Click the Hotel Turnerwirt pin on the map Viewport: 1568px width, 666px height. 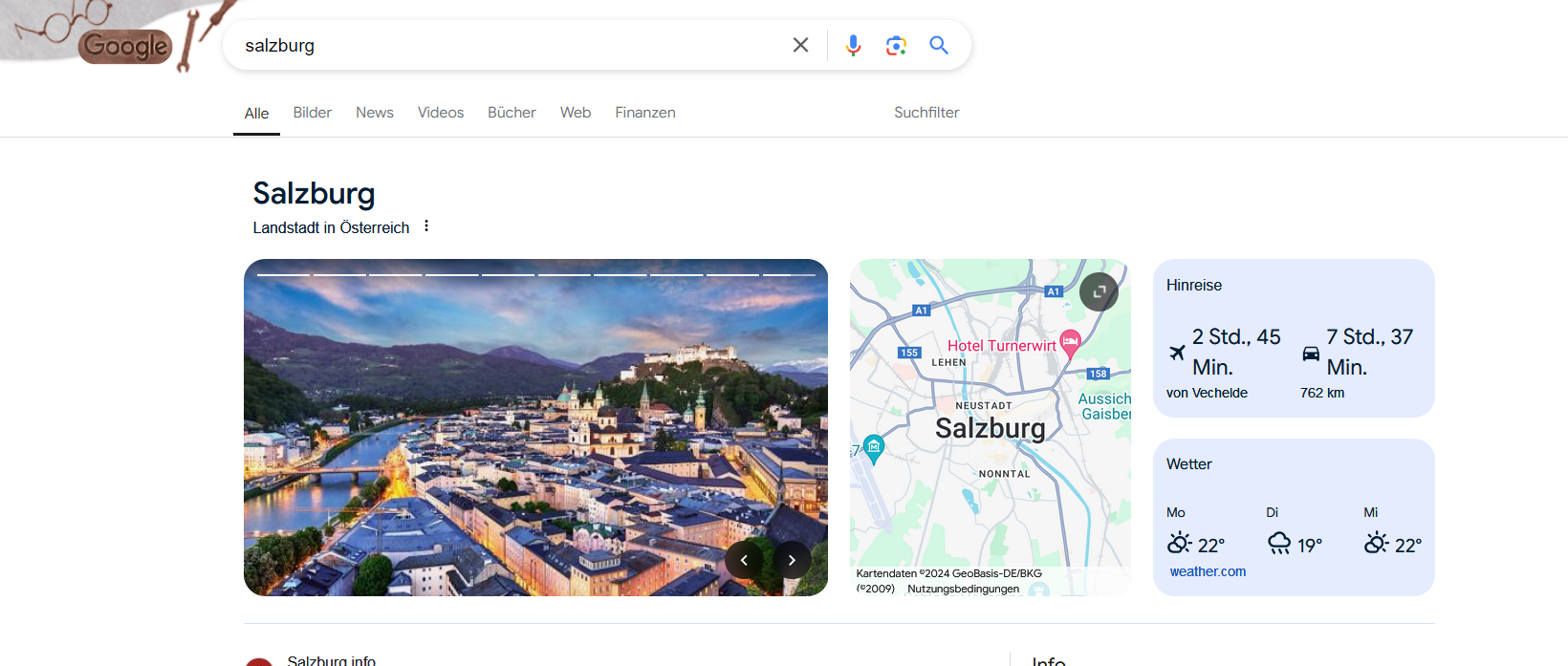(1070, 341)
